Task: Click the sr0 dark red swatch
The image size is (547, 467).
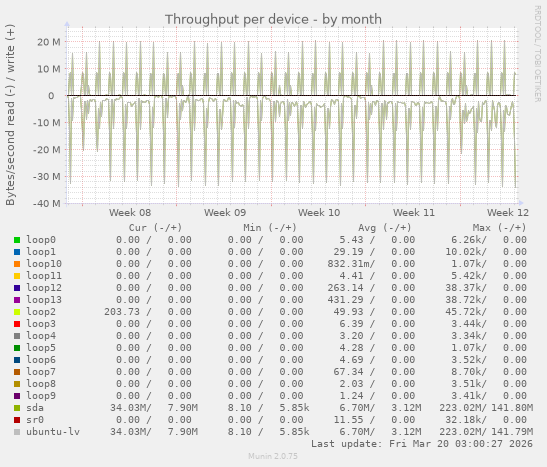Action: (x=17, y=420)
